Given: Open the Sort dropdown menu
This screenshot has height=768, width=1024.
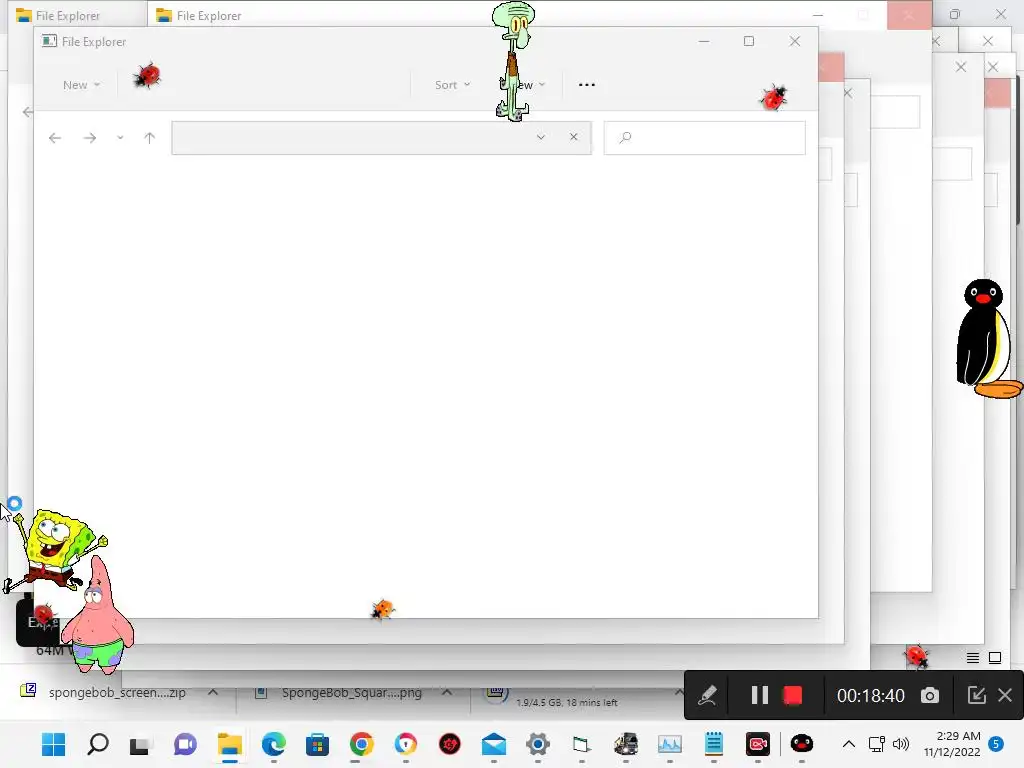Looking at the screenshot, I should click(452, 85).
